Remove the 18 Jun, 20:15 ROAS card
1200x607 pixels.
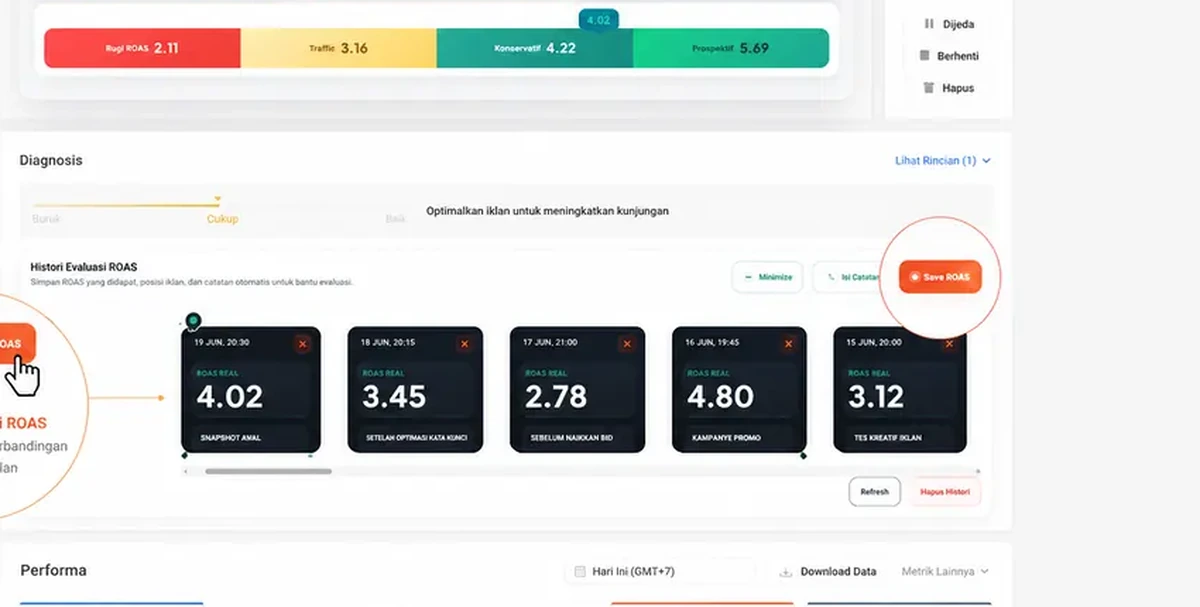pyautogui.click(x=464, y=344)
